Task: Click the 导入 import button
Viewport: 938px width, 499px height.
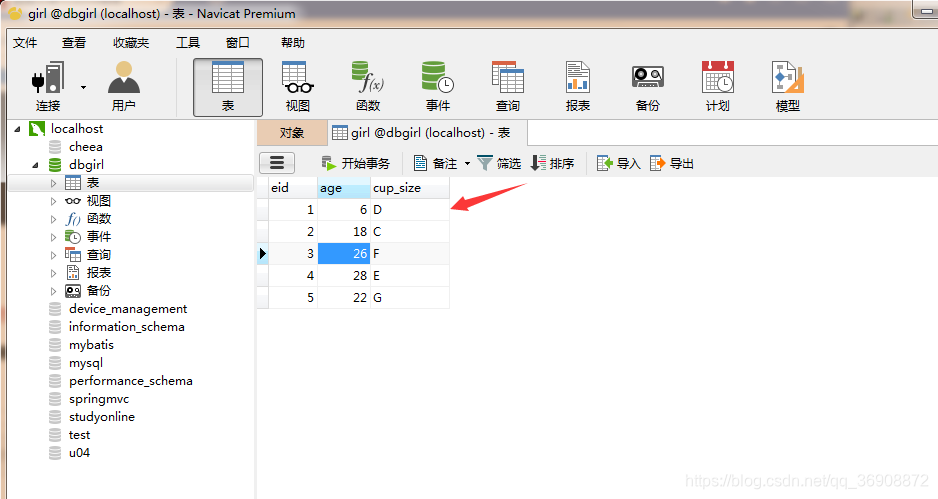Action: (619, 163)
